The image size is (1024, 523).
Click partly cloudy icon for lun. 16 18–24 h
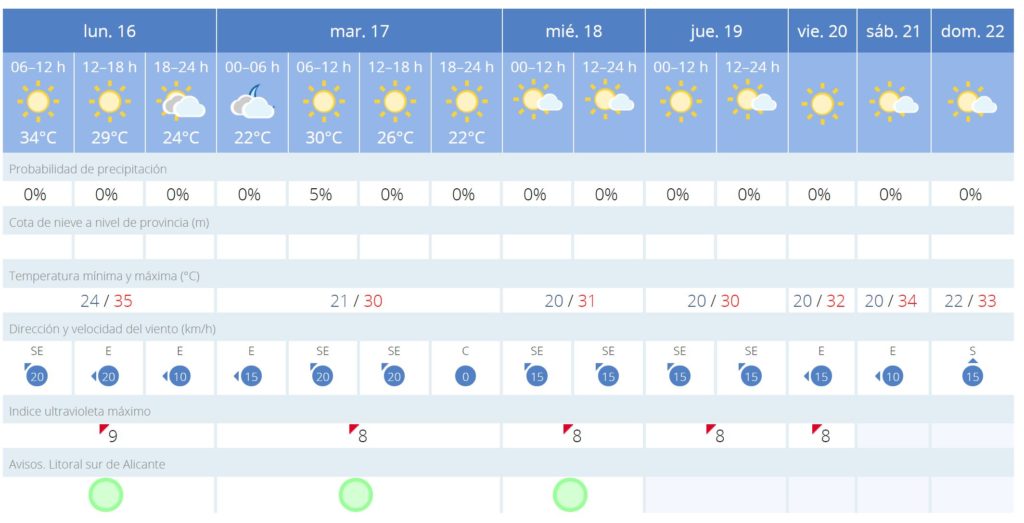181,101
